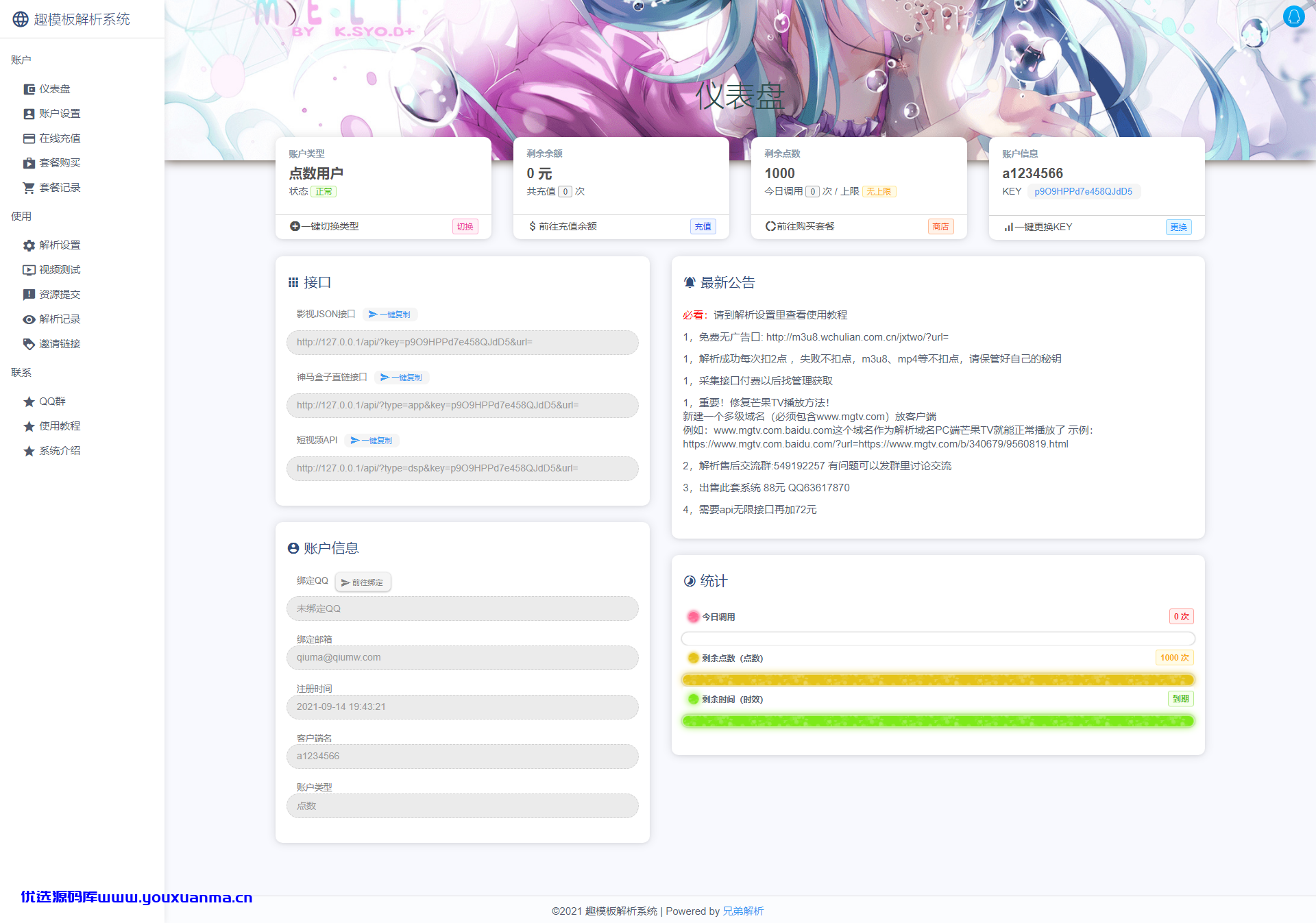Click the tag icon for 邀请链接

pyautogui.click(x=29, y=344)
